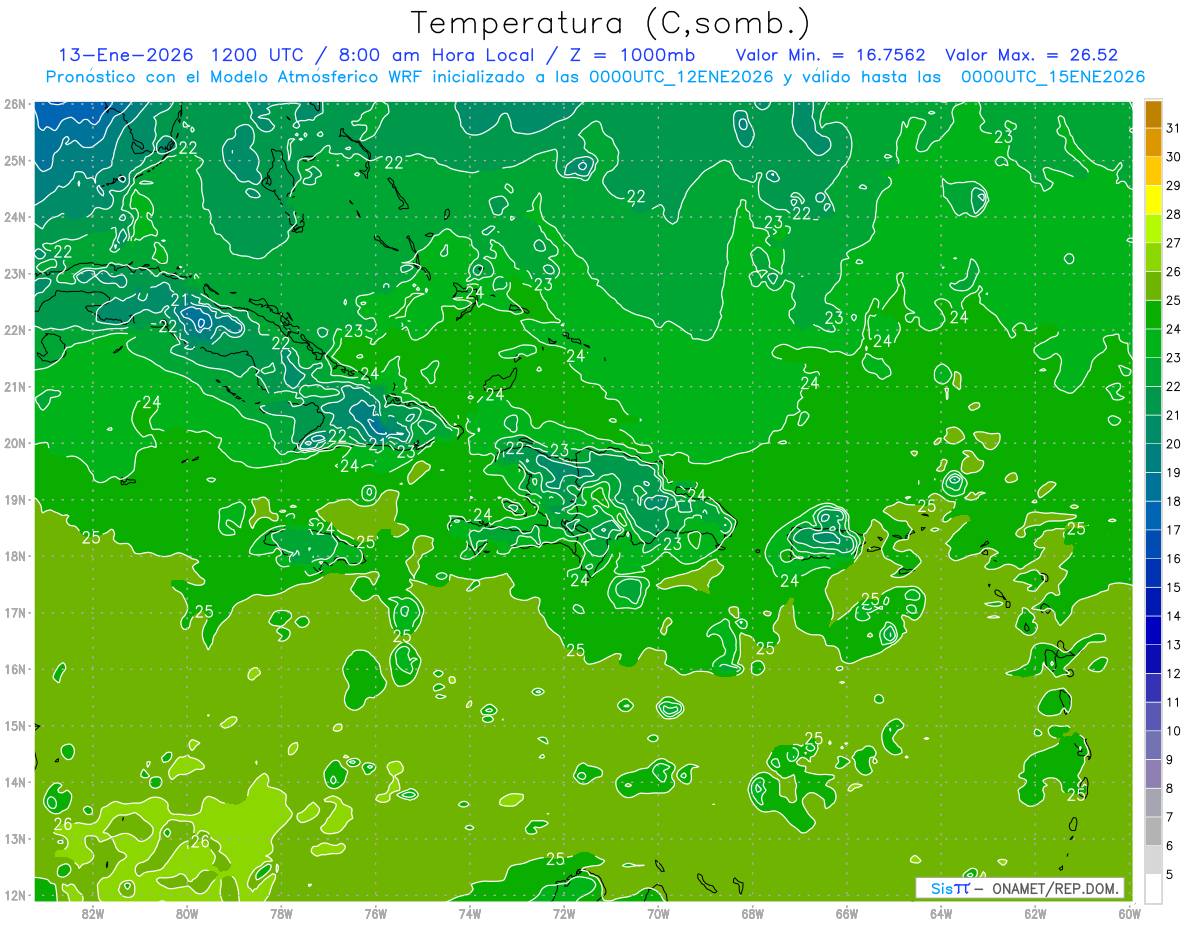
Task: Click the "Valor Max. = 26.52" value
Action: [x=1032, y=55]
